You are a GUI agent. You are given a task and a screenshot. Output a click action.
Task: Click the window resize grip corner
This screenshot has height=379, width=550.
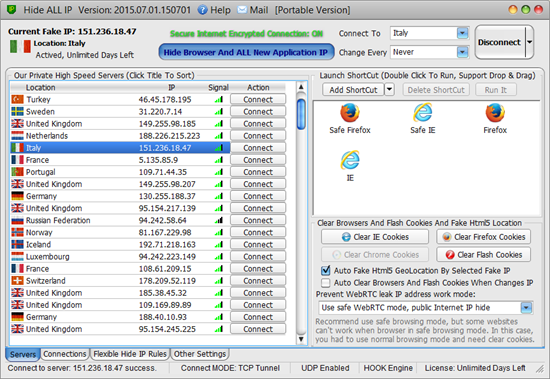click(x=540, y=368)
